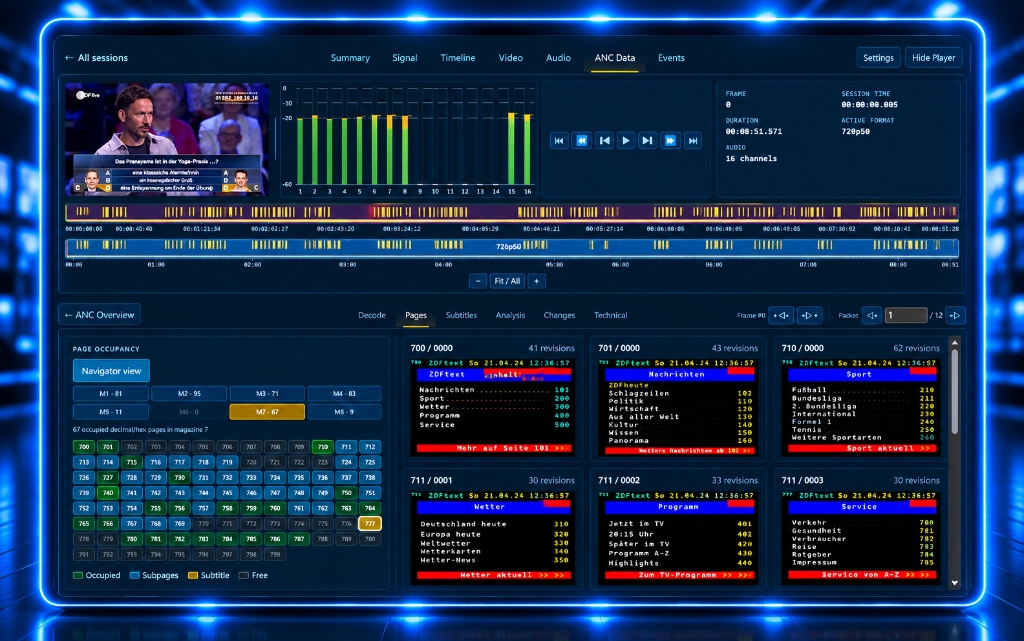Select magazine M2 - 95
Viewport: 1024px width, 641px height.
click(x=189, y=394)
